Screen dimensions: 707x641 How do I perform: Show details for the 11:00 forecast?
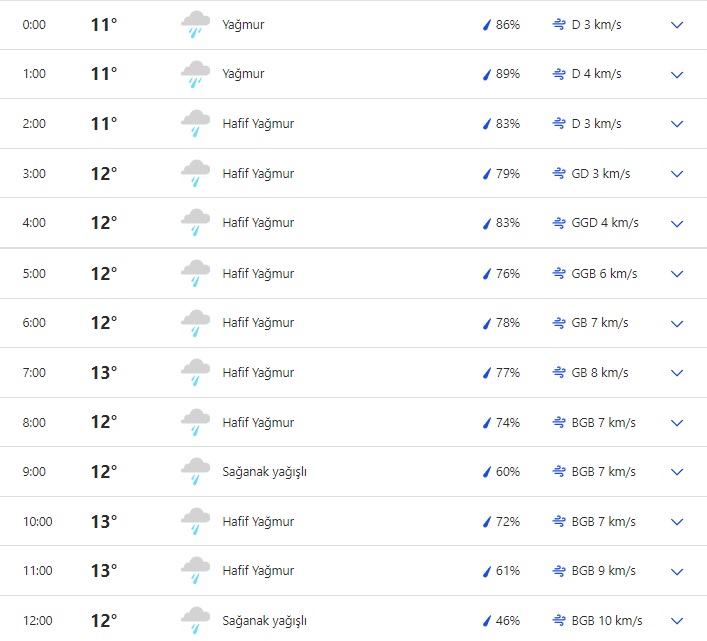677,571
